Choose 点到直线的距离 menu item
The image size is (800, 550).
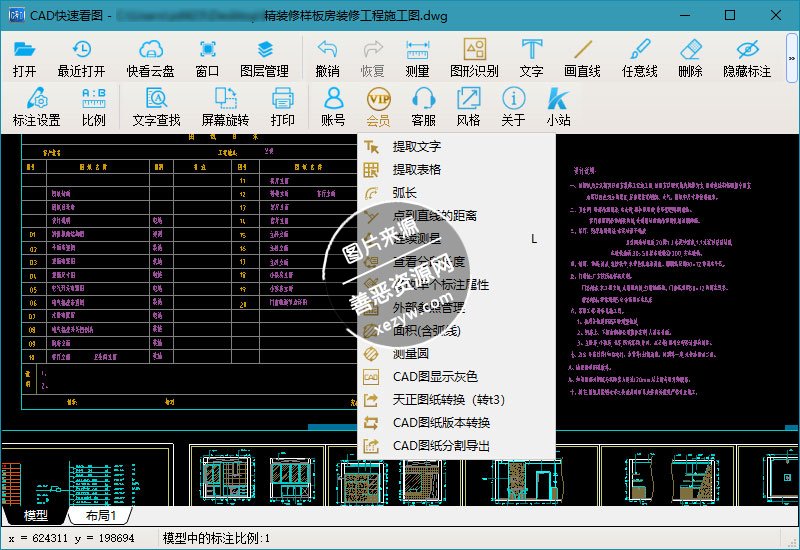457,215
